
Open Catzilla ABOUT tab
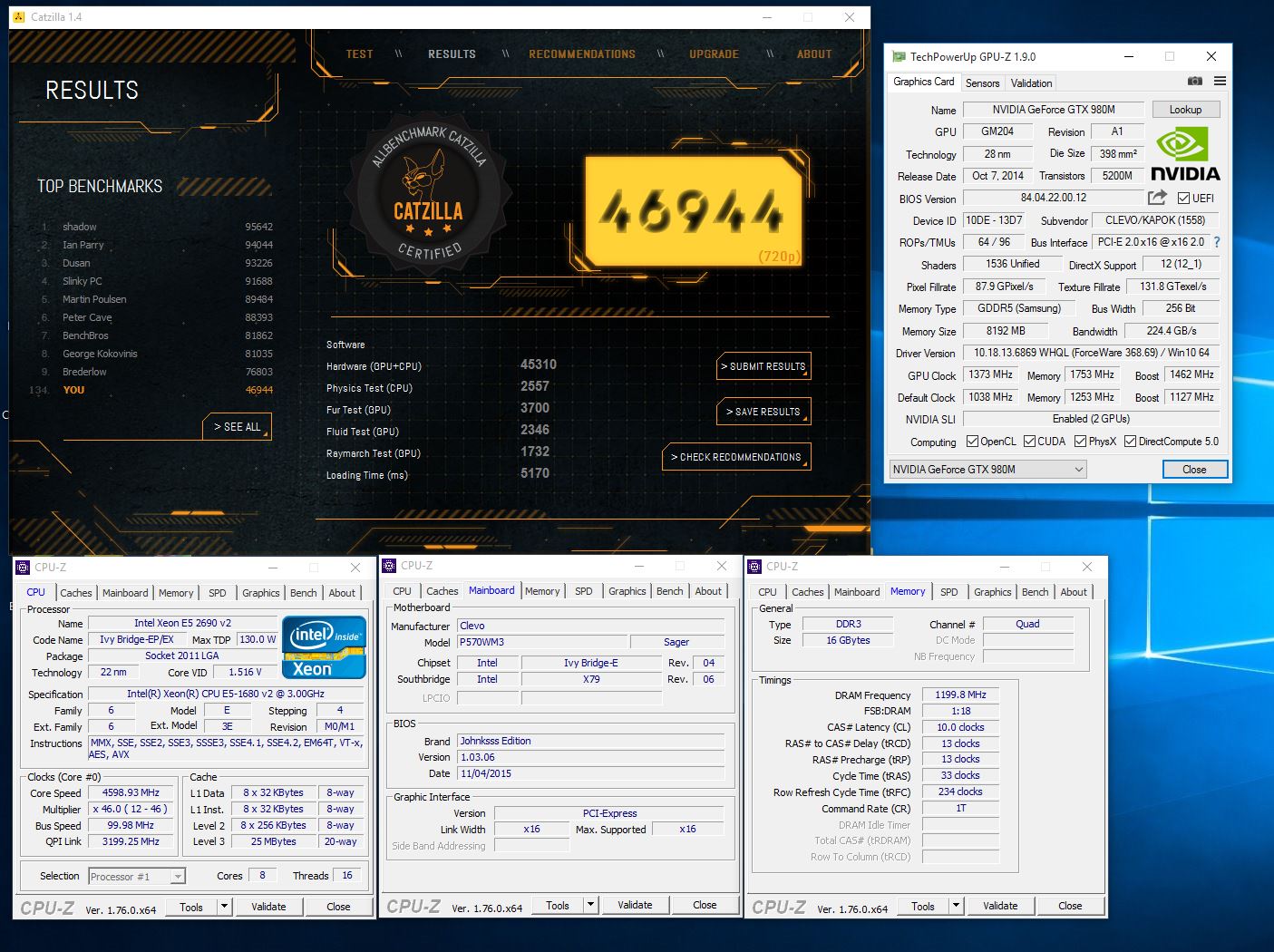pos(814,54)
